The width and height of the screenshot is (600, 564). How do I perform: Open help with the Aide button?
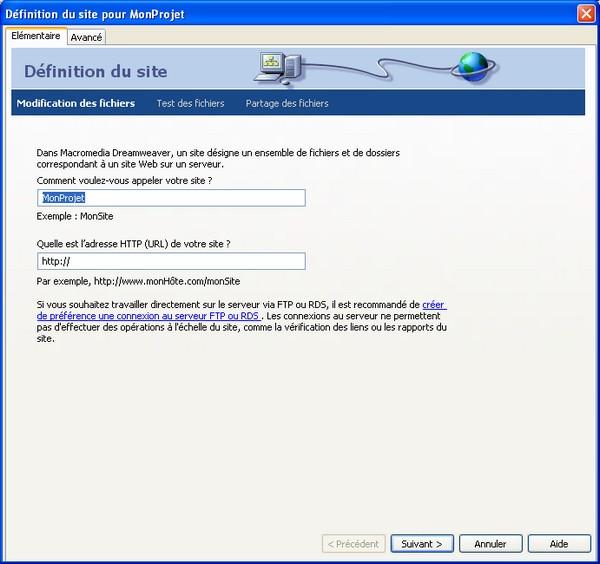pyautogui.click(x=559, y=544)
